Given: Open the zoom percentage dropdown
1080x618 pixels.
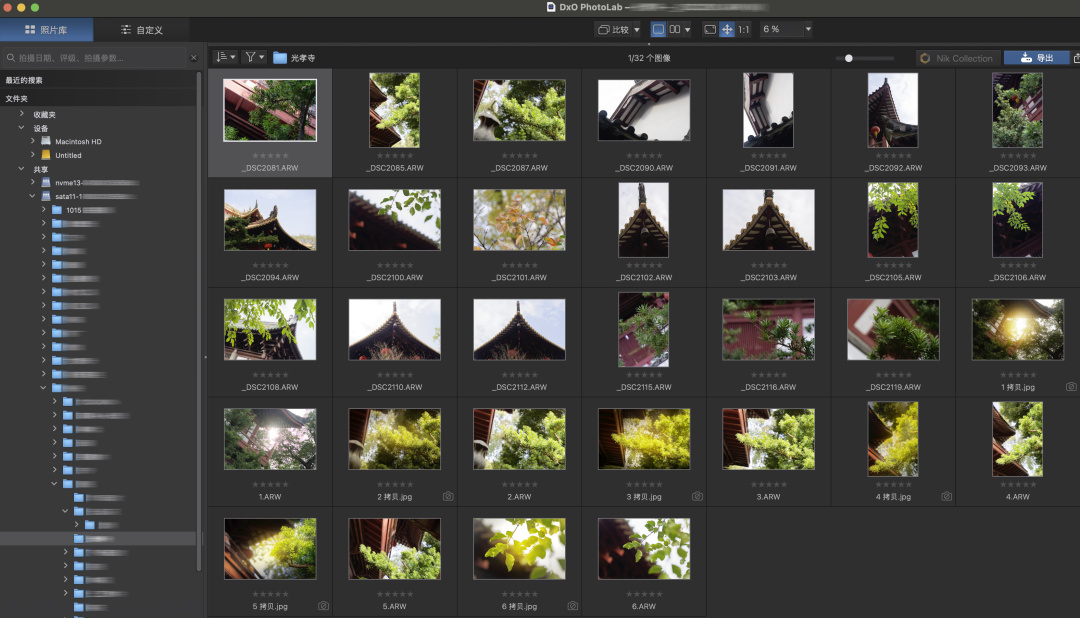Looking at the screenshot, I should 807,30.
